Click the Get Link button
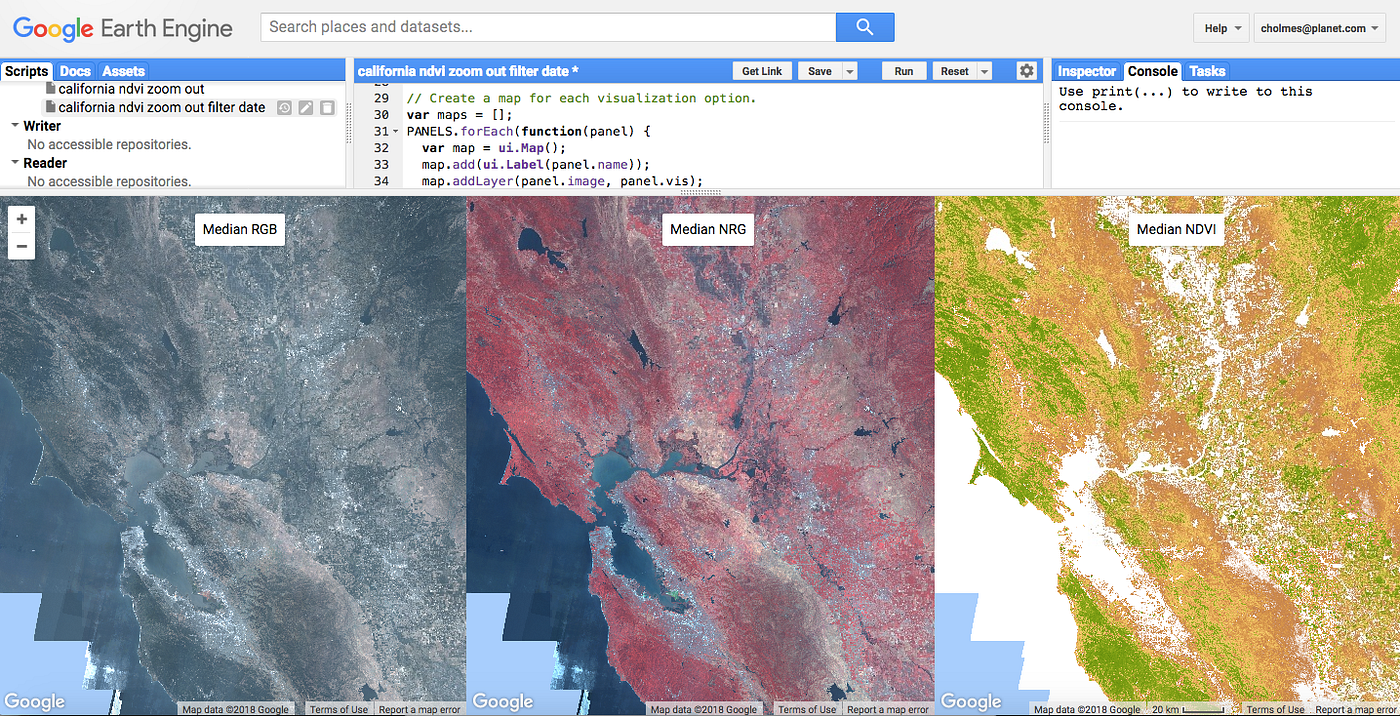Viewport: 1400px width, 716px height. [x=762, y=71]
